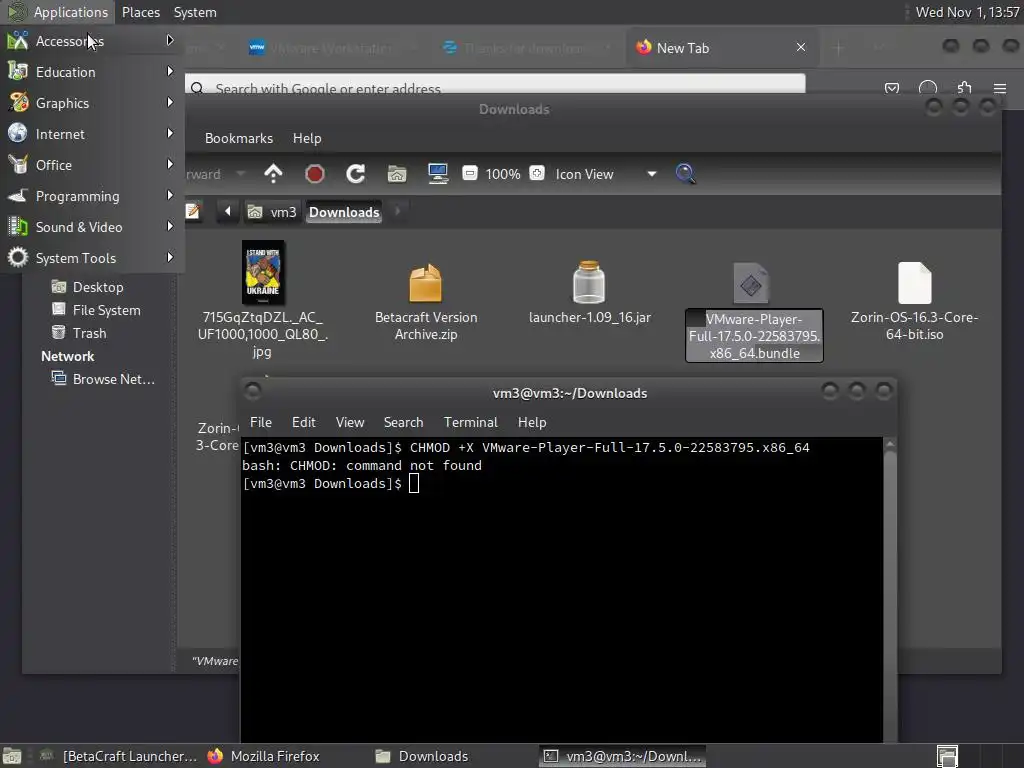Image resolution: width=1024 pixels, height=768 pixels.
Task: Switch to VMware Workstation browser tab
Action: pos(330,48)
